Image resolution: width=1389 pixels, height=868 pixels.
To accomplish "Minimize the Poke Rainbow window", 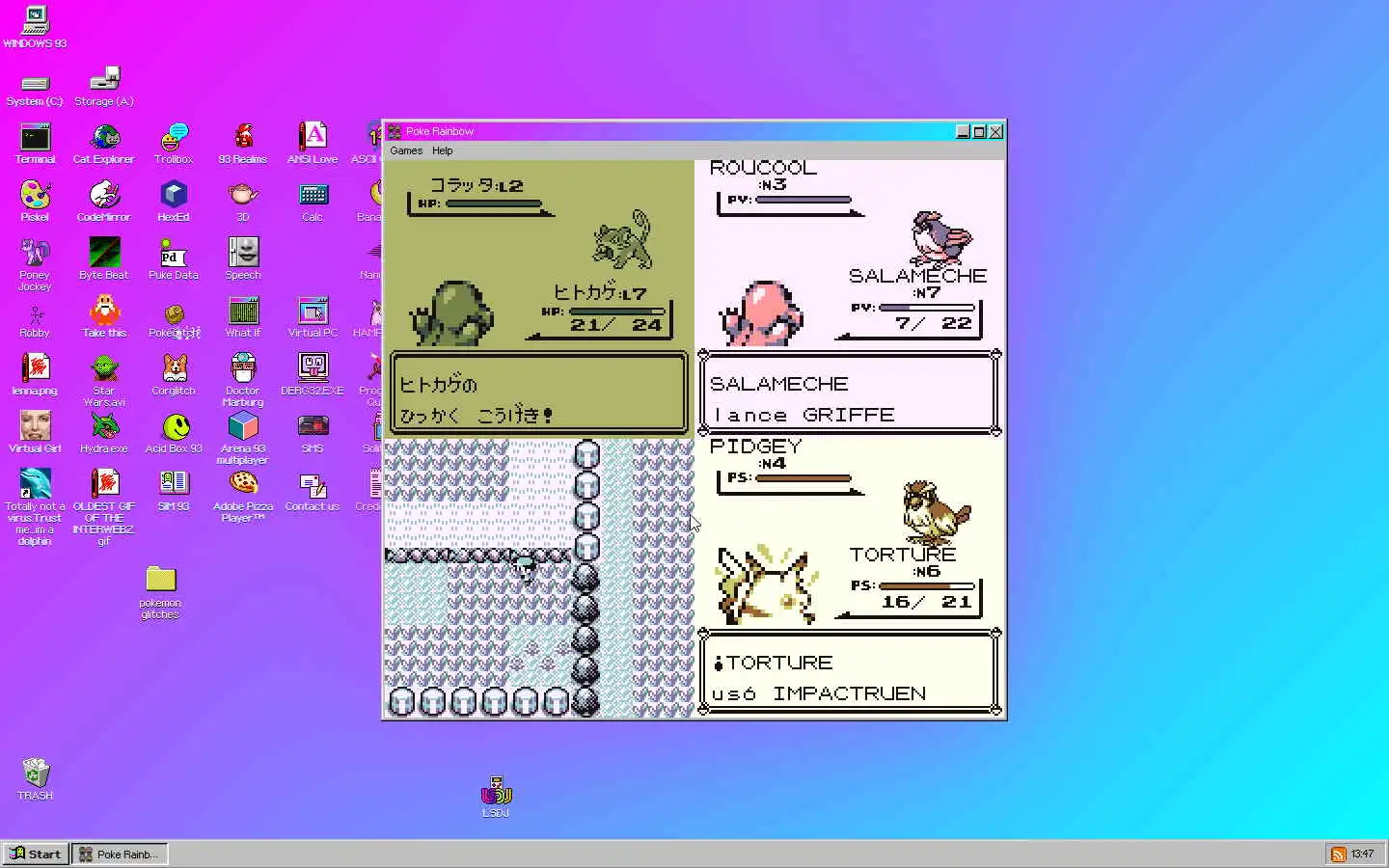I will click(963, 131).
